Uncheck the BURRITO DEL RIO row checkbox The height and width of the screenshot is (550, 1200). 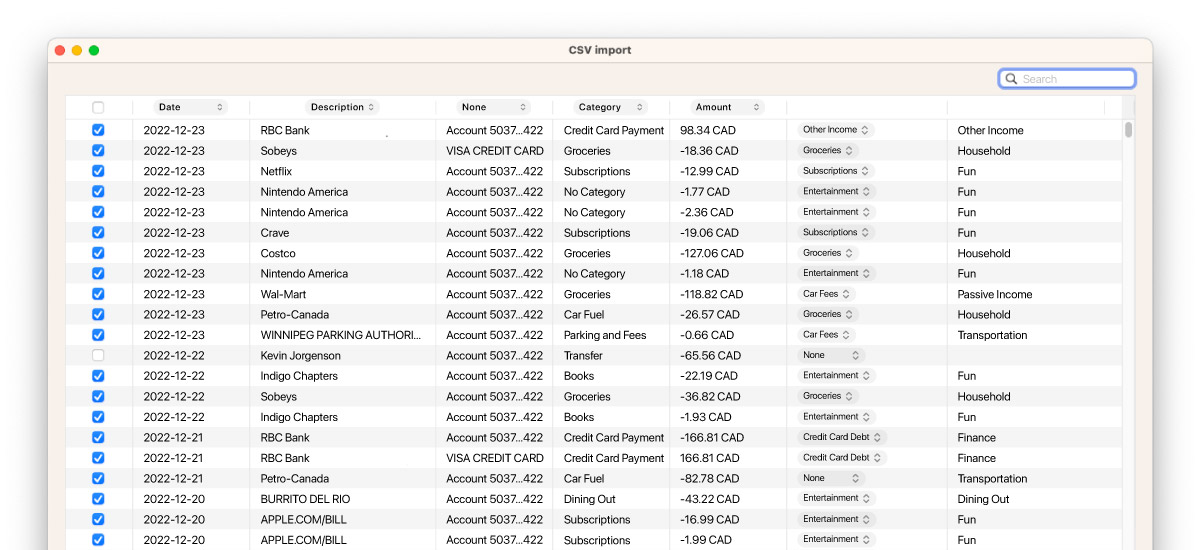98,499
